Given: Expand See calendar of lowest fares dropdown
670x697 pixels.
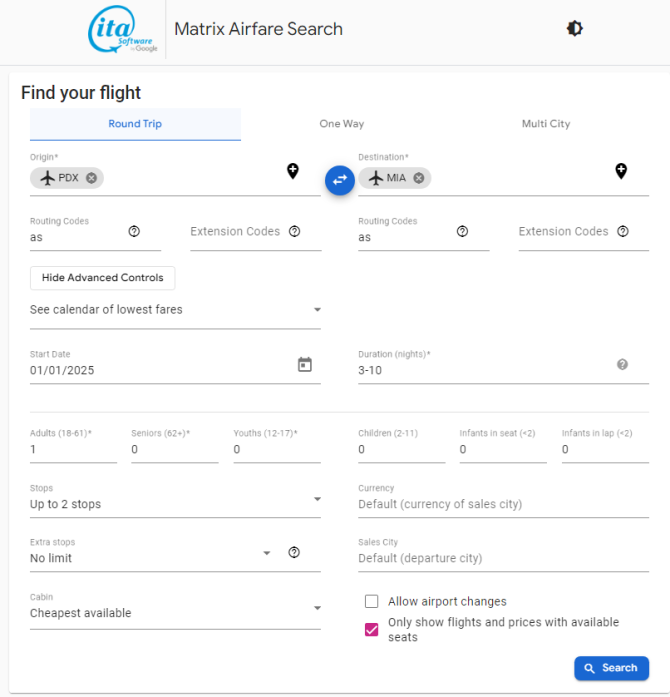Looking at the screenshot, I should (x=175, y=310).
